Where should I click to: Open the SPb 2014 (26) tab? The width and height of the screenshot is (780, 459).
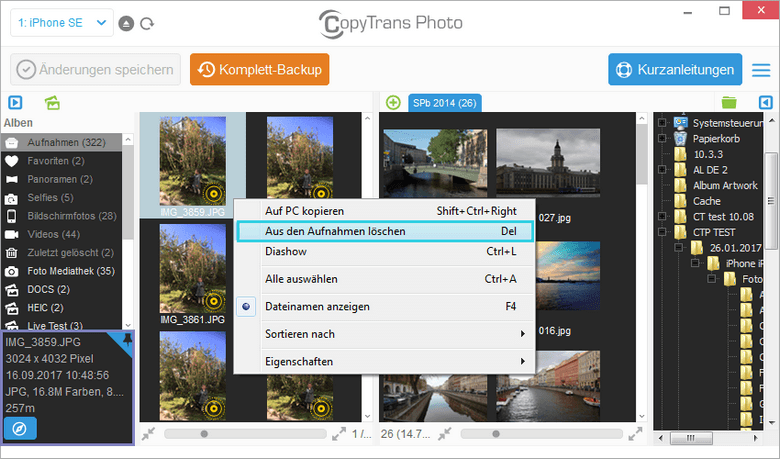click(445, 103)
